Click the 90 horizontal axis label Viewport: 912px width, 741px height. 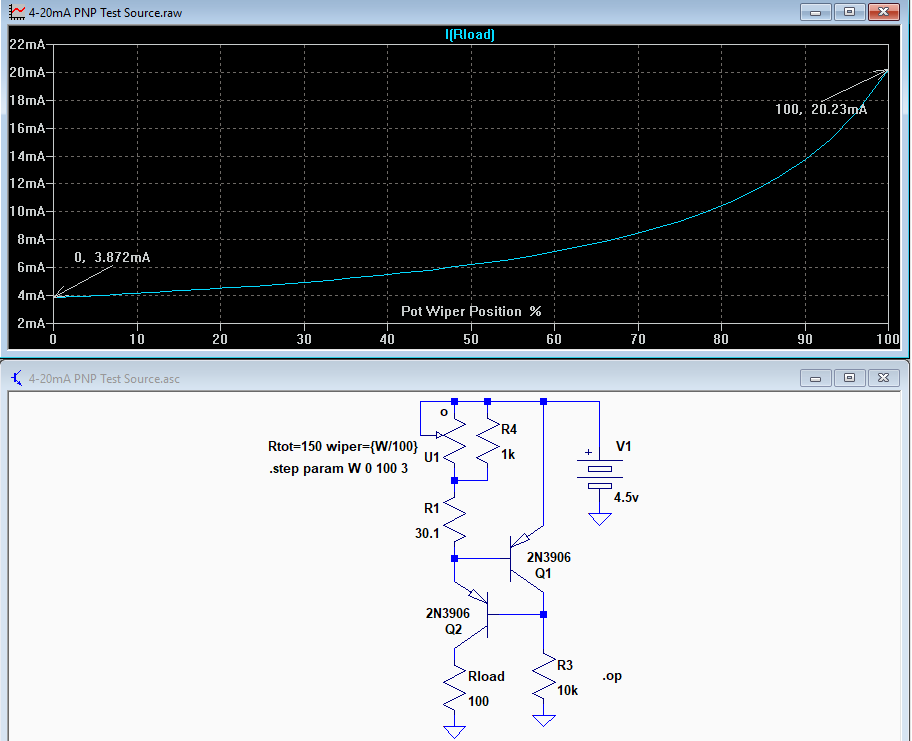805,339
